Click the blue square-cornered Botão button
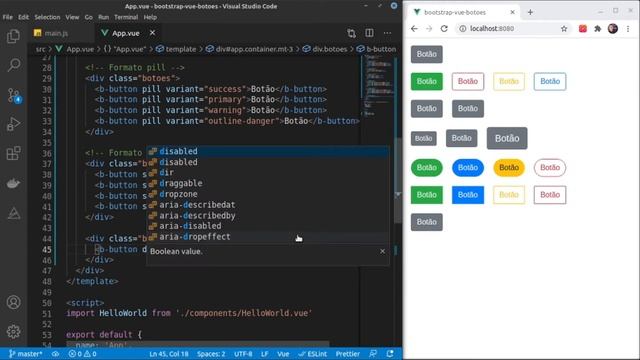Viewport: 640px width, 360px height. click(x=468, y=195)
